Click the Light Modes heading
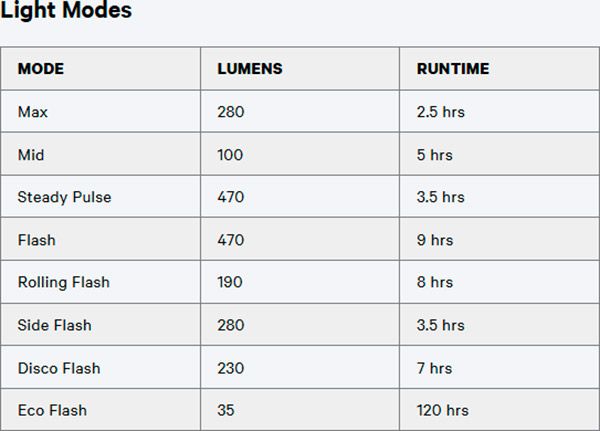Image resolution: width=600 pixels, height=431 pixels. coord(66,9)
